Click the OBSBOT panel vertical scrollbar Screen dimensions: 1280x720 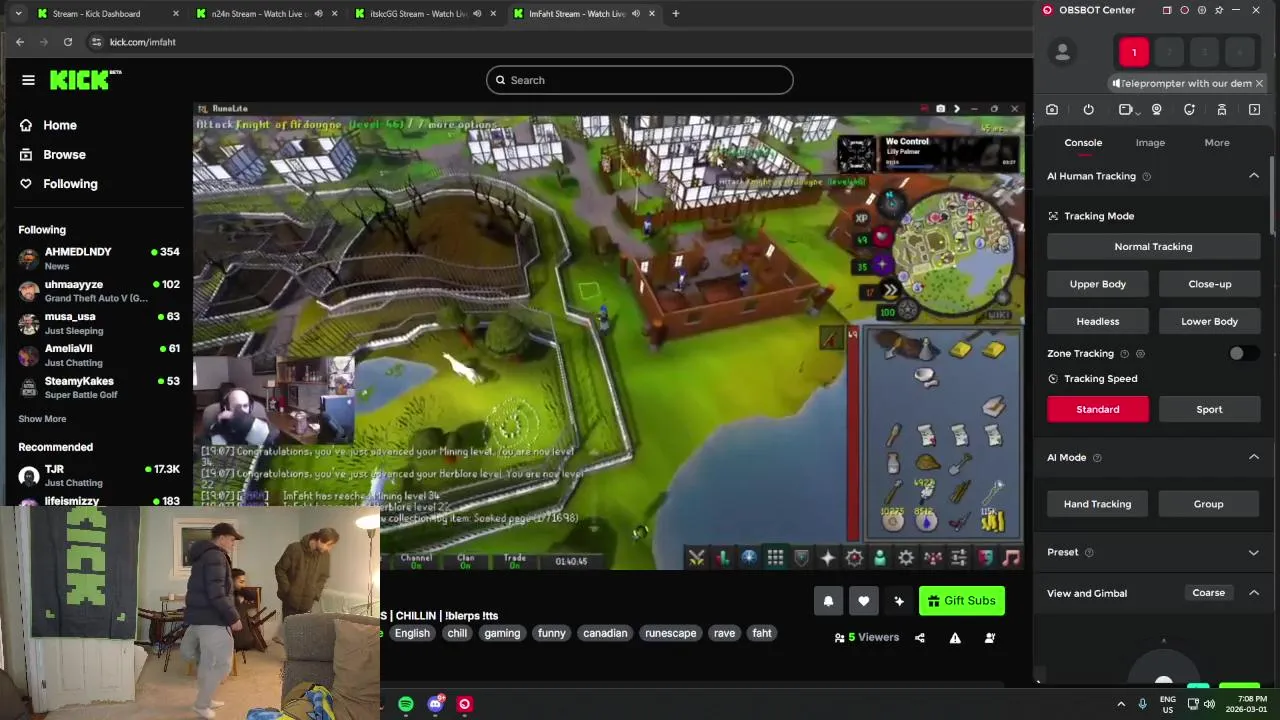[x=1273, y=196]
